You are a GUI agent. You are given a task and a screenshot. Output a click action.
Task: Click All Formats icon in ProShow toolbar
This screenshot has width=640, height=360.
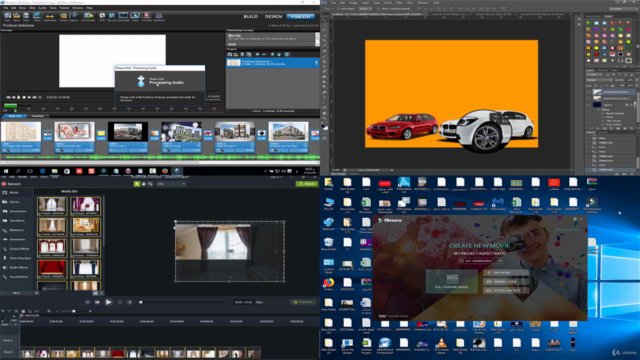coord(88,16)
